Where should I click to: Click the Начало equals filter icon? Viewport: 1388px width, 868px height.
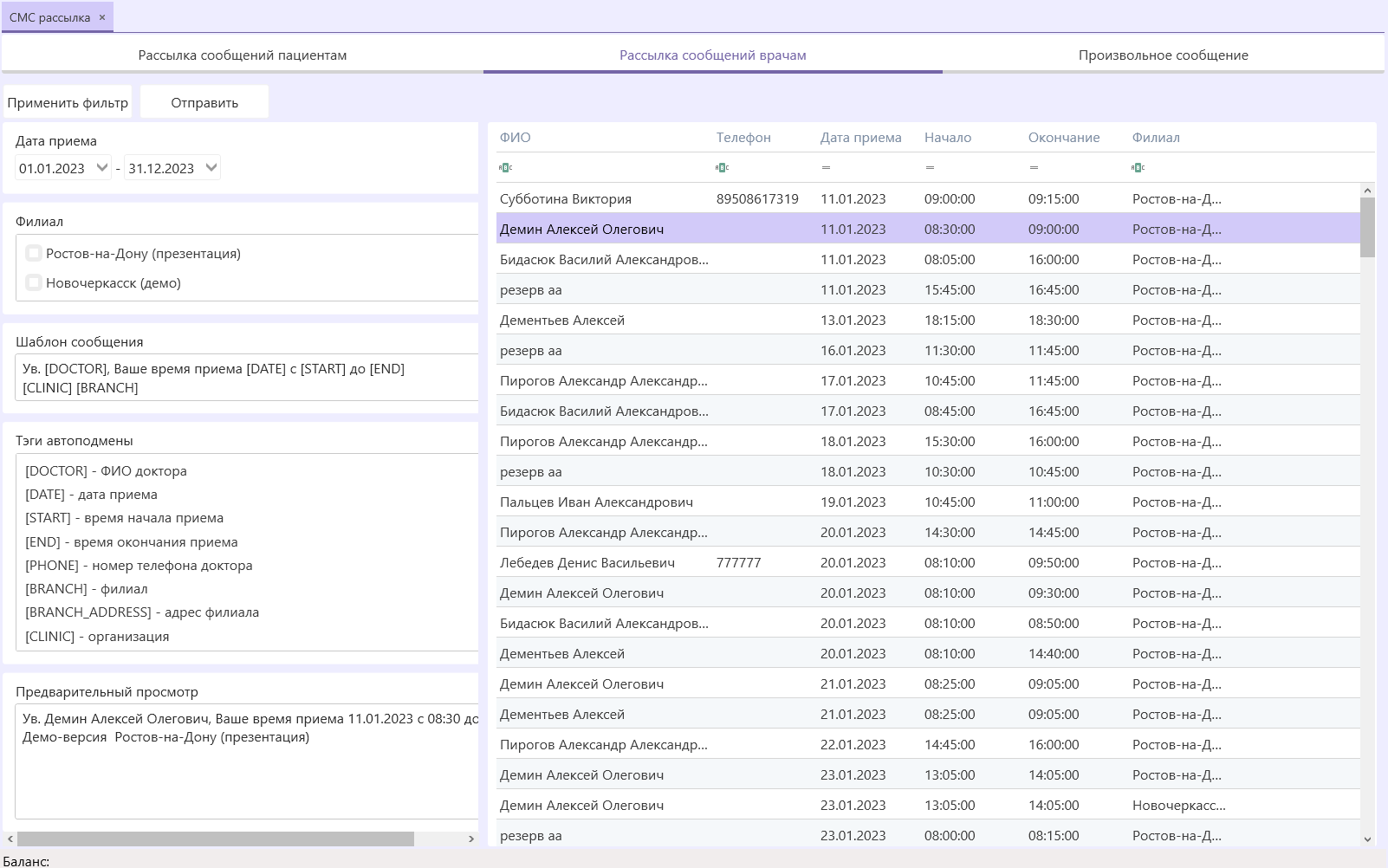[930, 167]
